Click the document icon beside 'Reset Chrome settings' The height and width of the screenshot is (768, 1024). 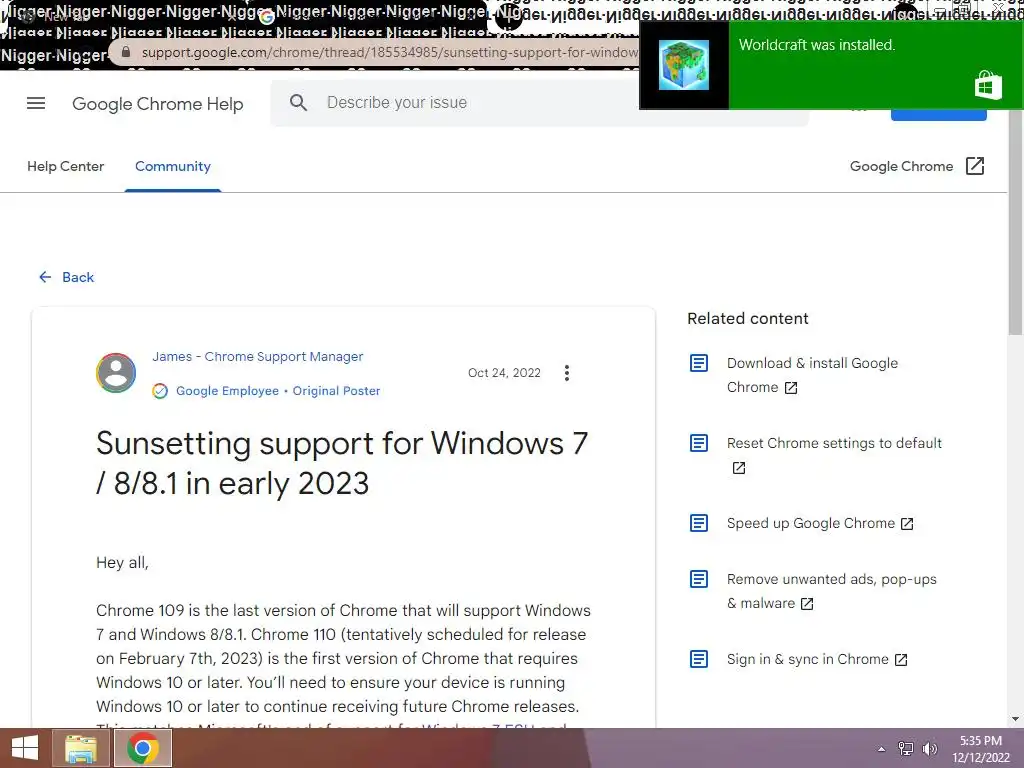(x=699, y=443)
